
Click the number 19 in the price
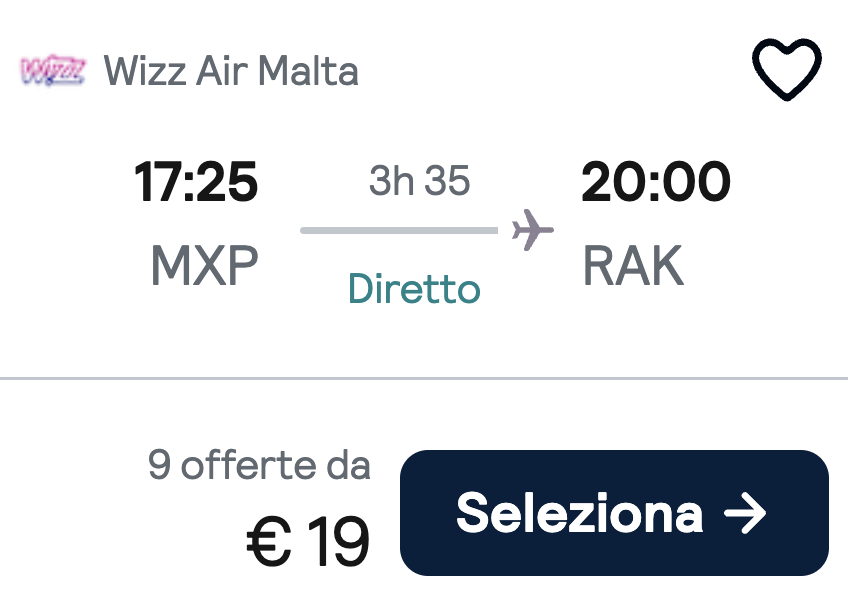click(x=338, y=541)
